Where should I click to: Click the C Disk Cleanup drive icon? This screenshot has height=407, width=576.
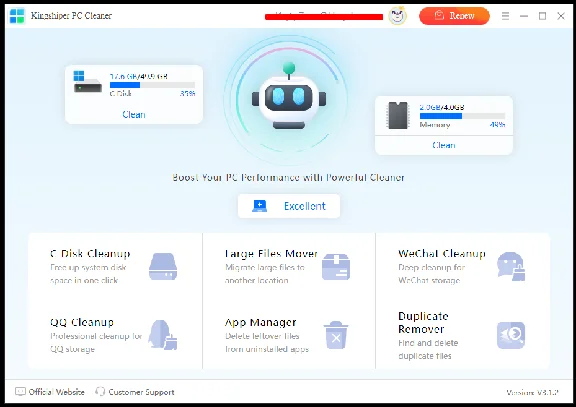pyautogui.click(x=163, y=266)
